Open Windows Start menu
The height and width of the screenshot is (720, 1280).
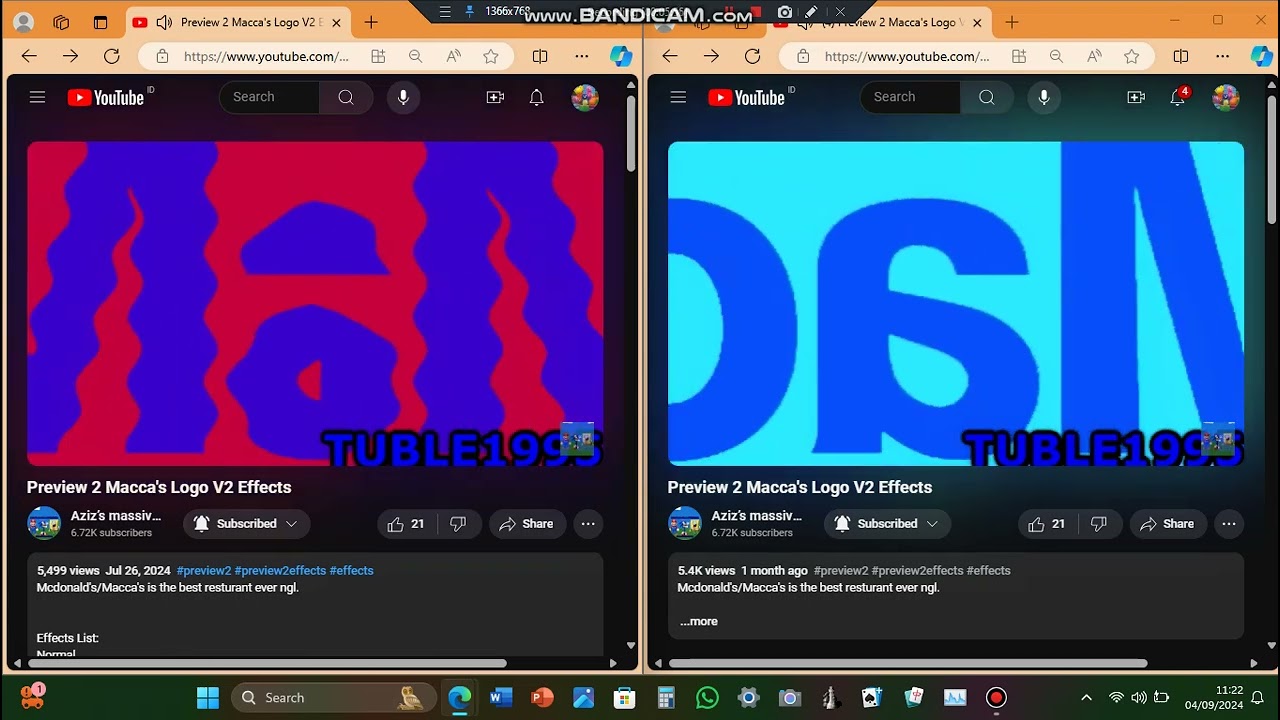tap(208, 698)
